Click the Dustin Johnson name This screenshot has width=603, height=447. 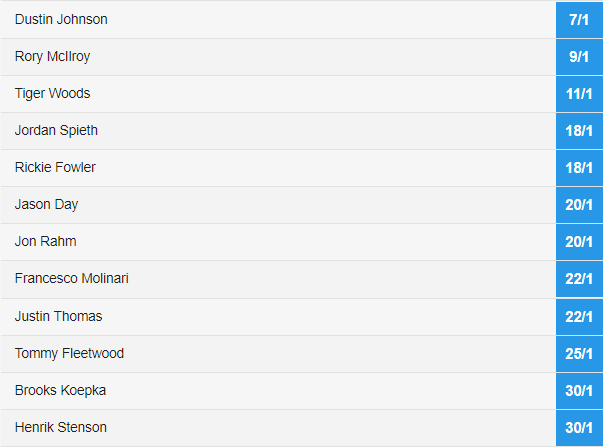(61, 20)
